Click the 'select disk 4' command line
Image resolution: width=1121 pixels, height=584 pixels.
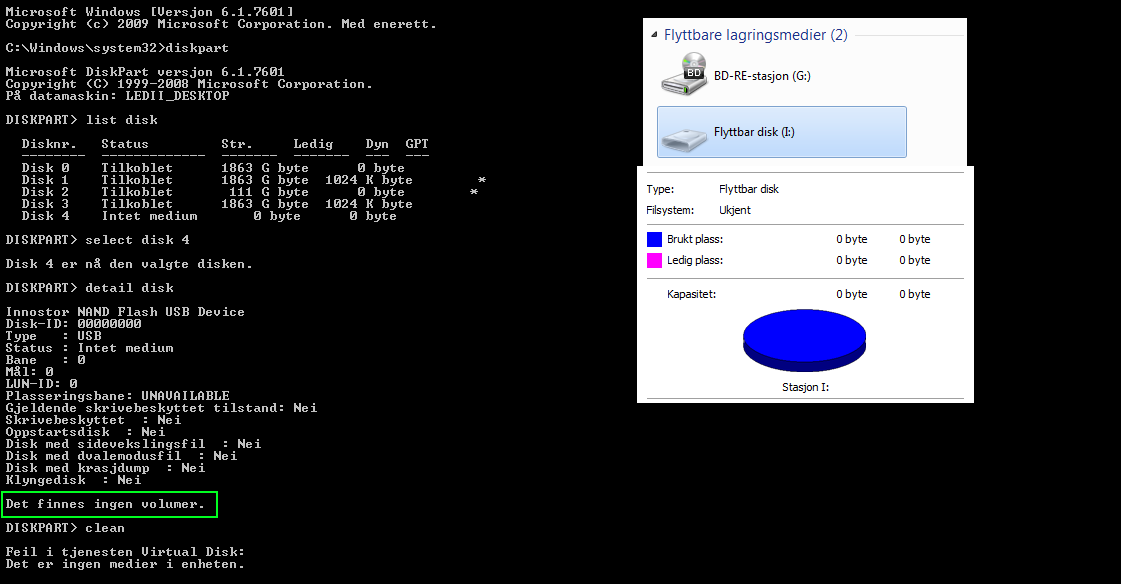point(97,240)
